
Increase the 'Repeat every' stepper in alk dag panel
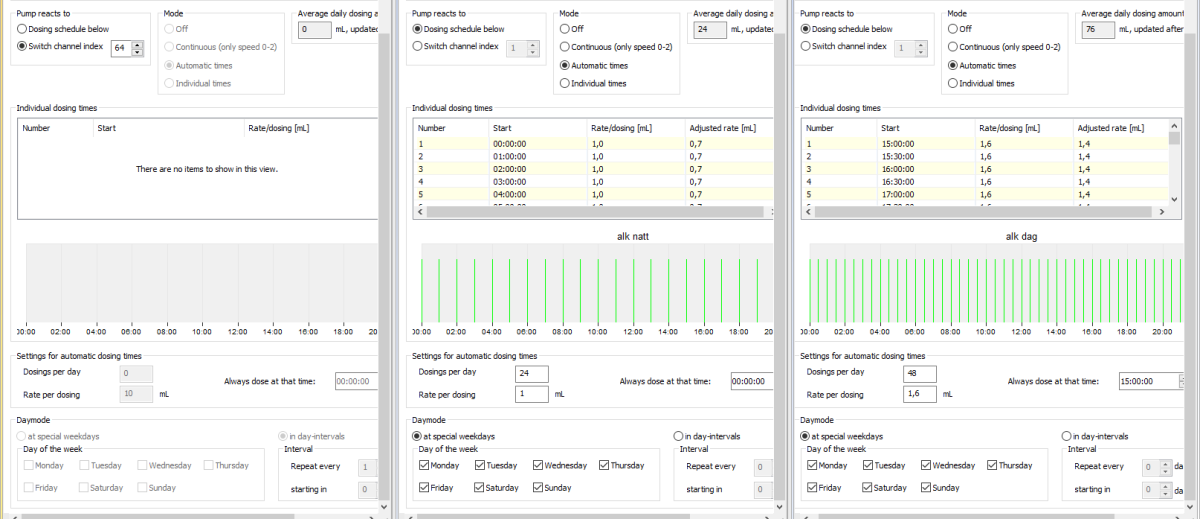(1165, 462)
